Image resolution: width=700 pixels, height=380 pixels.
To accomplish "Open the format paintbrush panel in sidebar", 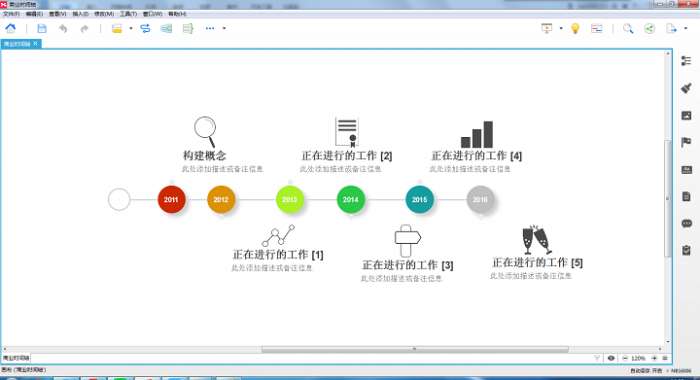I will pos(686,88).
